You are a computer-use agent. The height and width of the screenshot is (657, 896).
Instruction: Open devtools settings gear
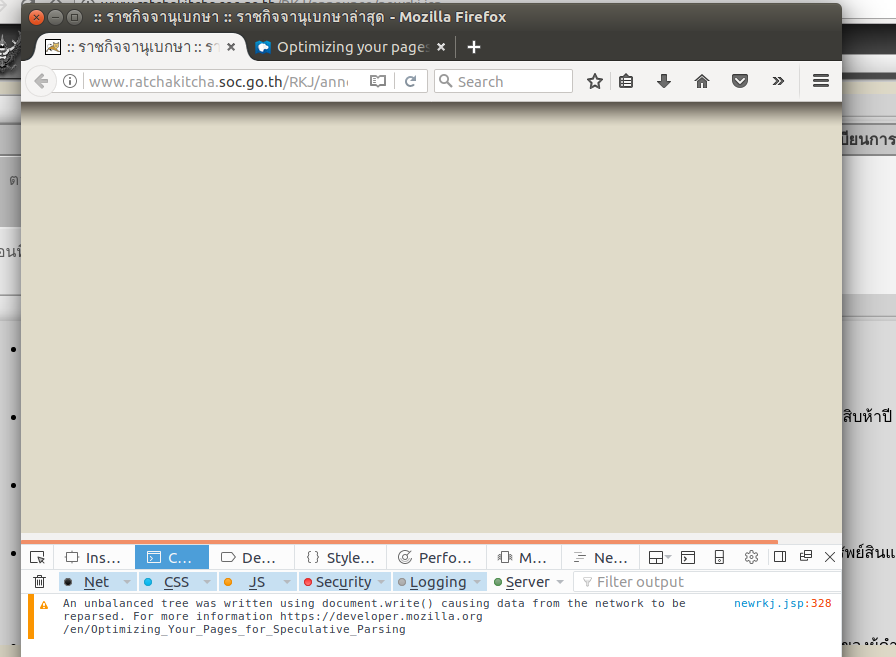[751, 557]
